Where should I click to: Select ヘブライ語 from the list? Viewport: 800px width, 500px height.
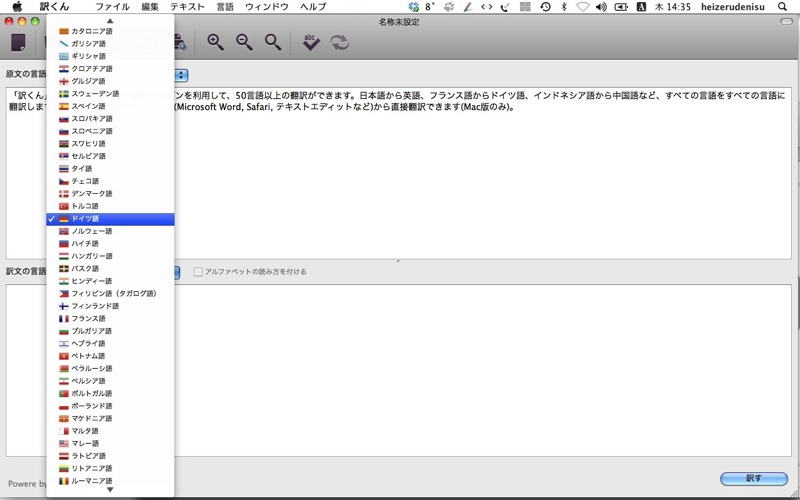(110, 344)
